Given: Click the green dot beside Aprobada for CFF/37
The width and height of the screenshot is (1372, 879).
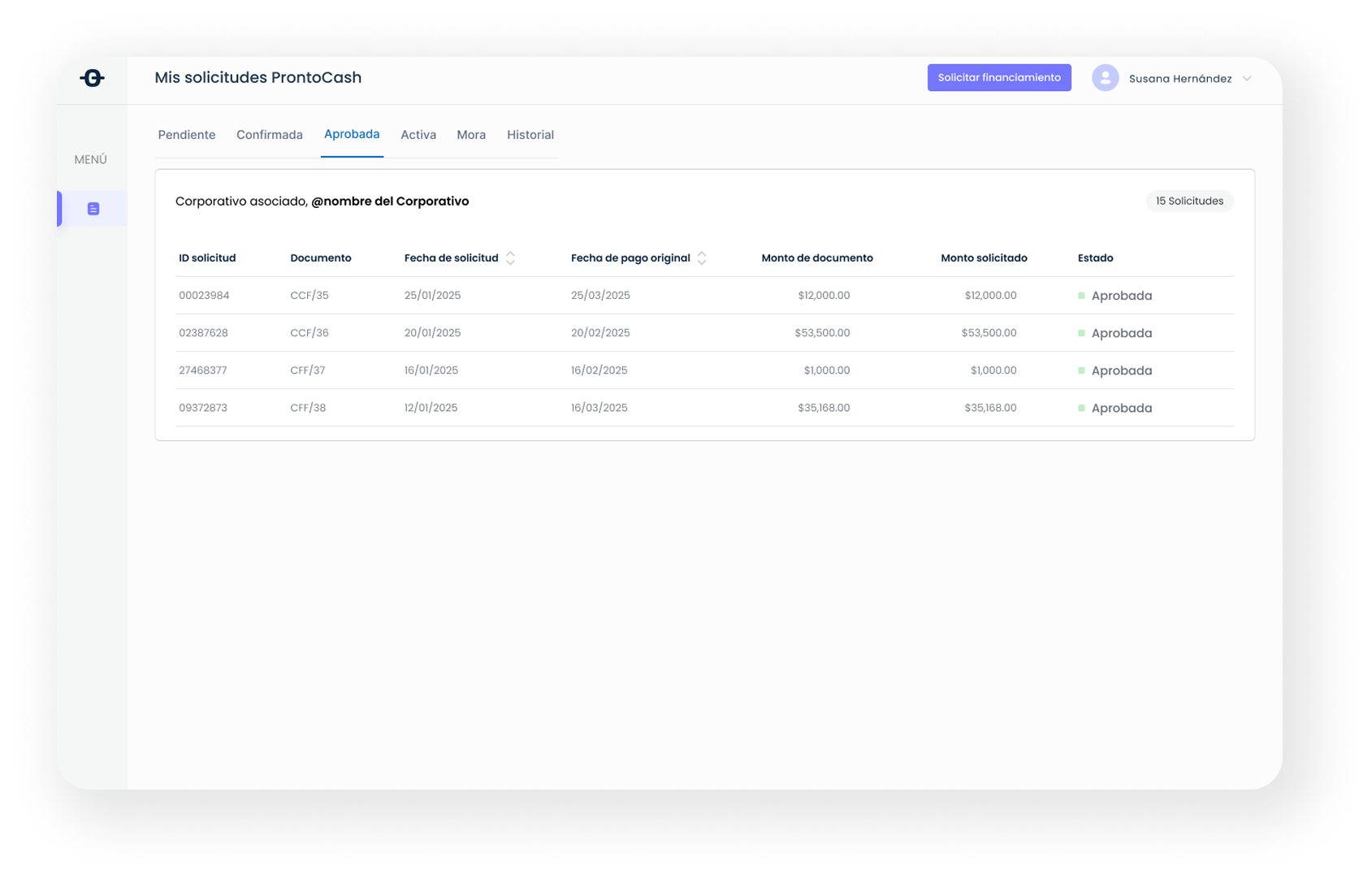Looking at the screenshot, I should 1082,370.
